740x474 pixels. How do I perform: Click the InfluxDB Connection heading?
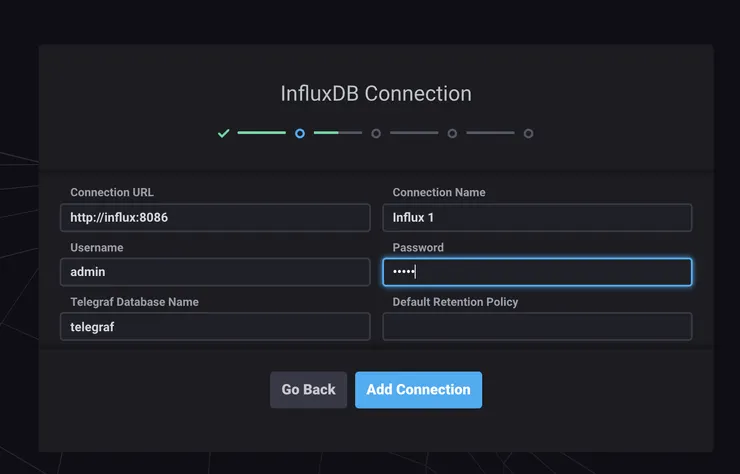pyautogui.click(x=376, y=94)
